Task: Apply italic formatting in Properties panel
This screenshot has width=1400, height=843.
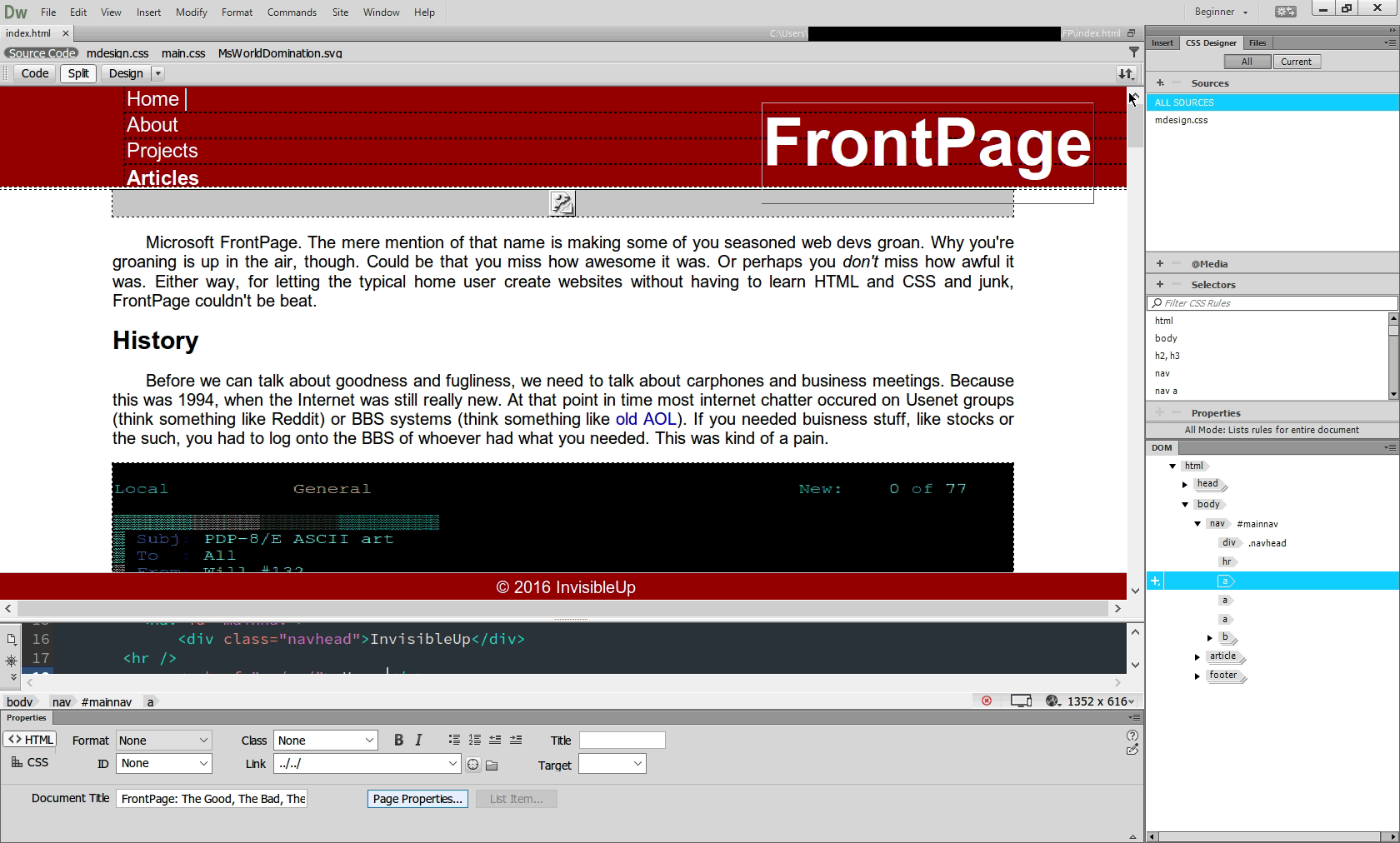Action: [418, 740]
